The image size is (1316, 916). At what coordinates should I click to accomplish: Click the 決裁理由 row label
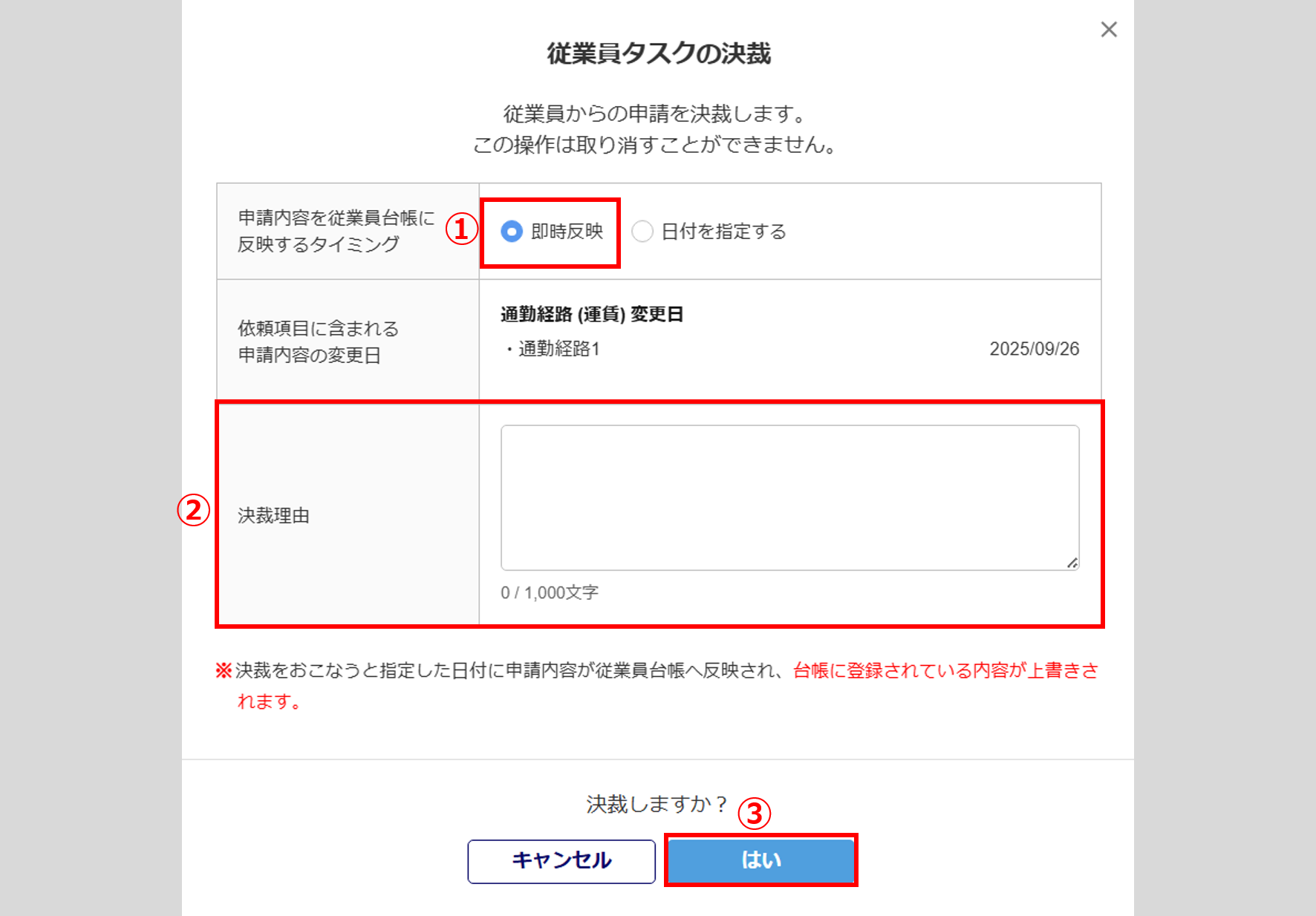273,515
